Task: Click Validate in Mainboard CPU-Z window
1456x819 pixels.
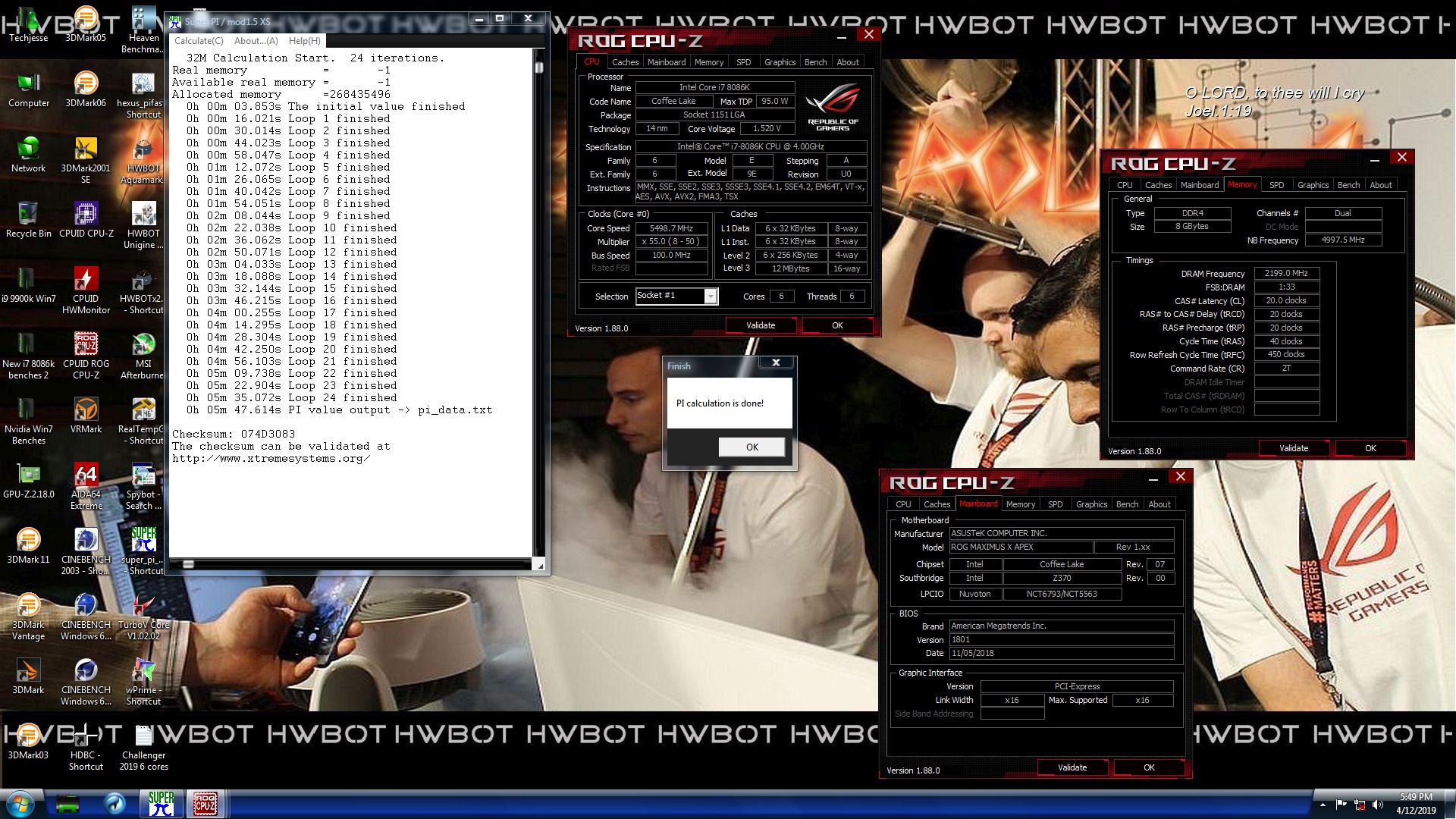Action: tap(1072, 767)
